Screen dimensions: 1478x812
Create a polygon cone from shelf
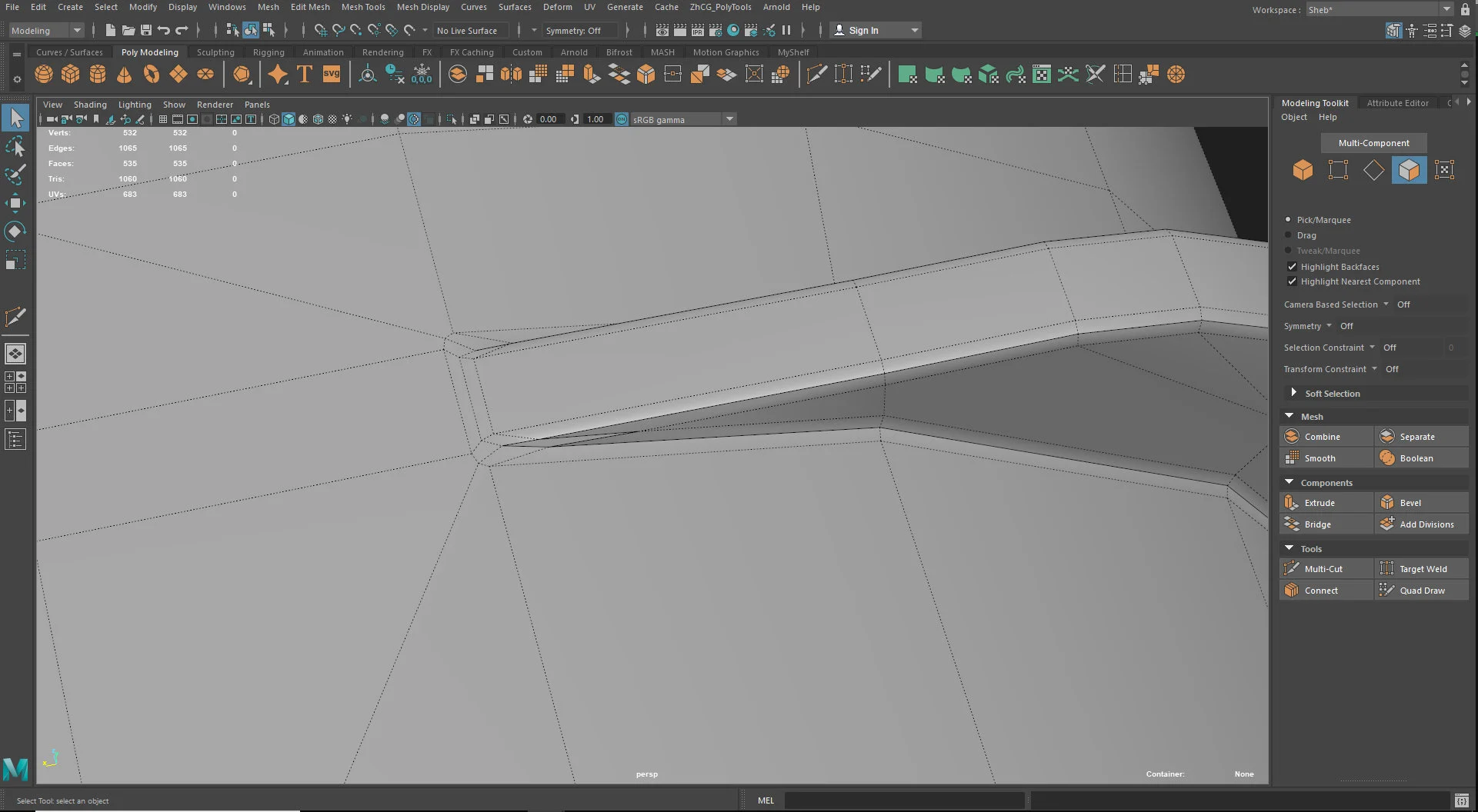[x=124, y=75]
